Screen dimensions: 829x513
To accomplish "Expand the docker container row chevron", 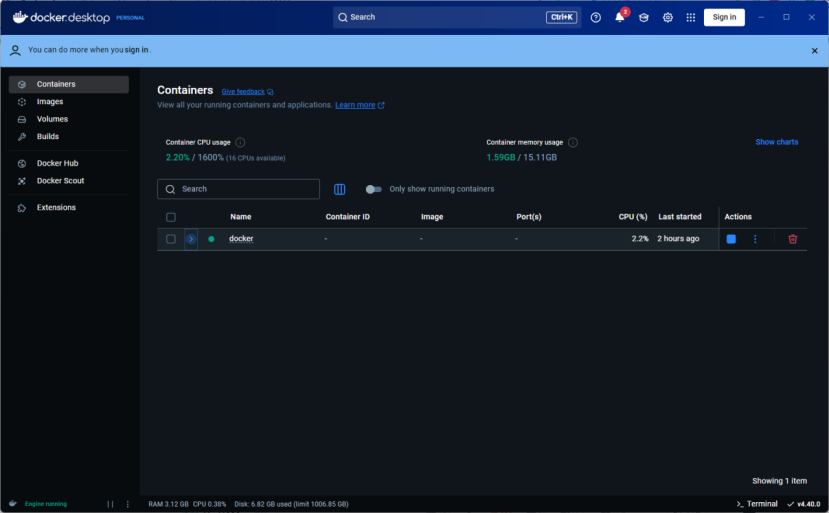I will pyautogui.click(x=191, y=239).
